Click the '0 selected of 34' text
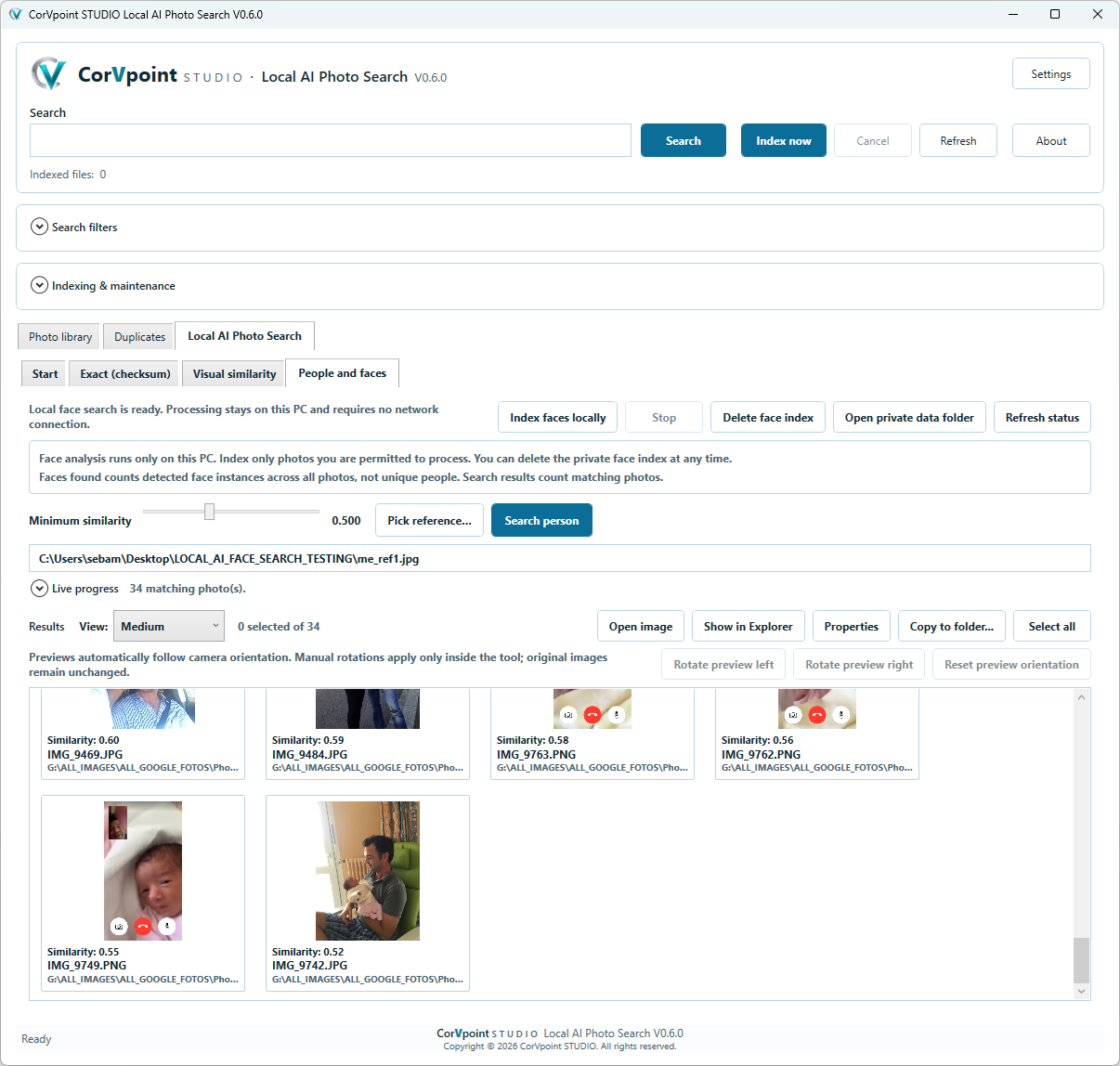 click(279, 627)
